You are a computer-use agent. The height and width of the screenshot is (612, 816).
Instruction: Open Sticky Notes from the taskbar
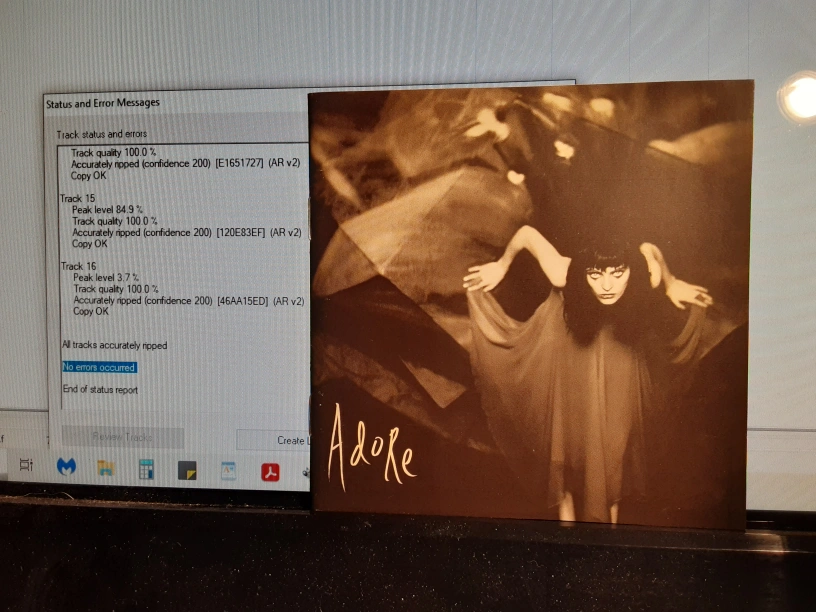point(187,470)
